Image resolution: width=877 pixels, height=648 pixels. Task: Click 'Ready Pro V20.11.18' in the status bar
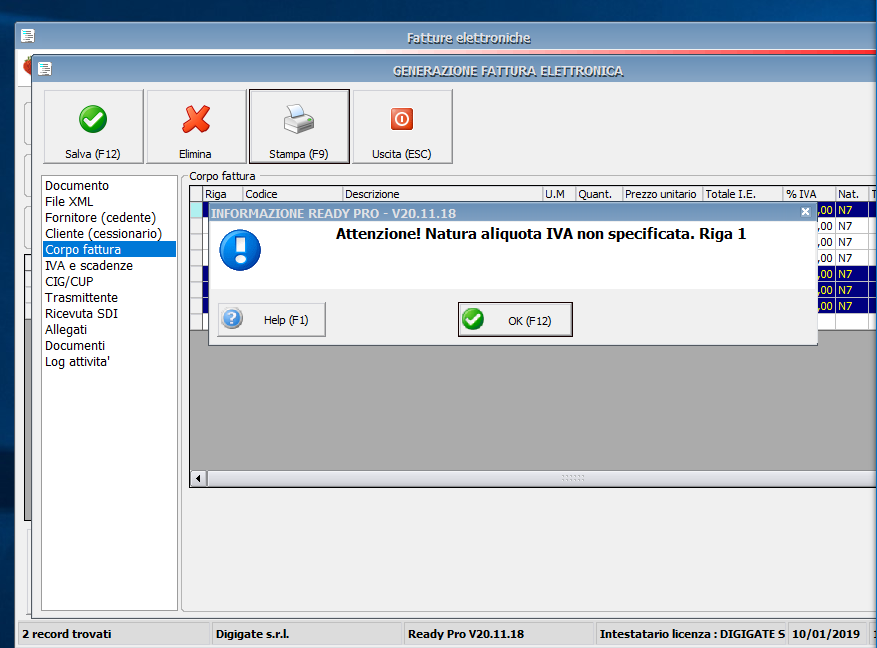click(466, 634)
